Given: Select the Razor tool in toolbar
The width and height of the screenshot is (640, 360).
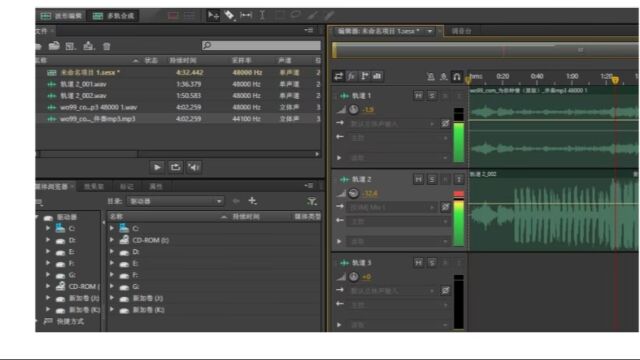Looking at the screenshot, I should 229,16.
